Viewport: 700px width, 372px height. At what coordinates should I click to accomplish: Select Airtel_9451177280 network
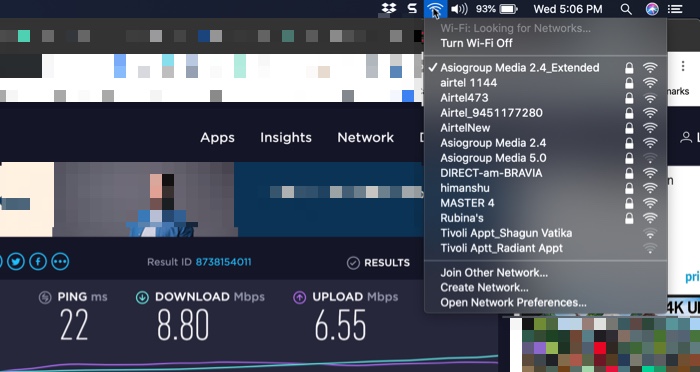(546, 113)
